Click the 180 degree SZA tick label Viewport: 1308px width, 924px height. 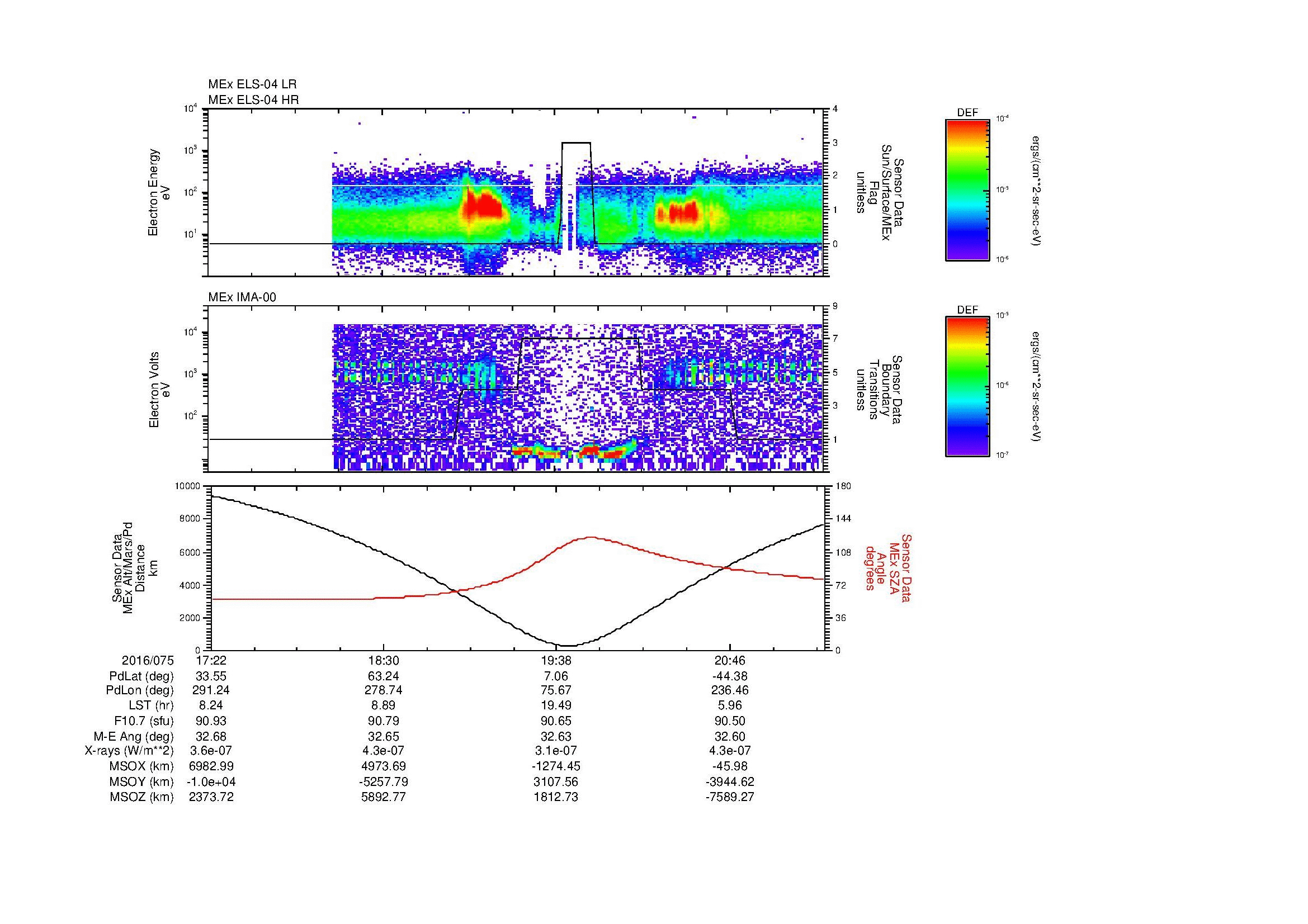coord(844,486)
